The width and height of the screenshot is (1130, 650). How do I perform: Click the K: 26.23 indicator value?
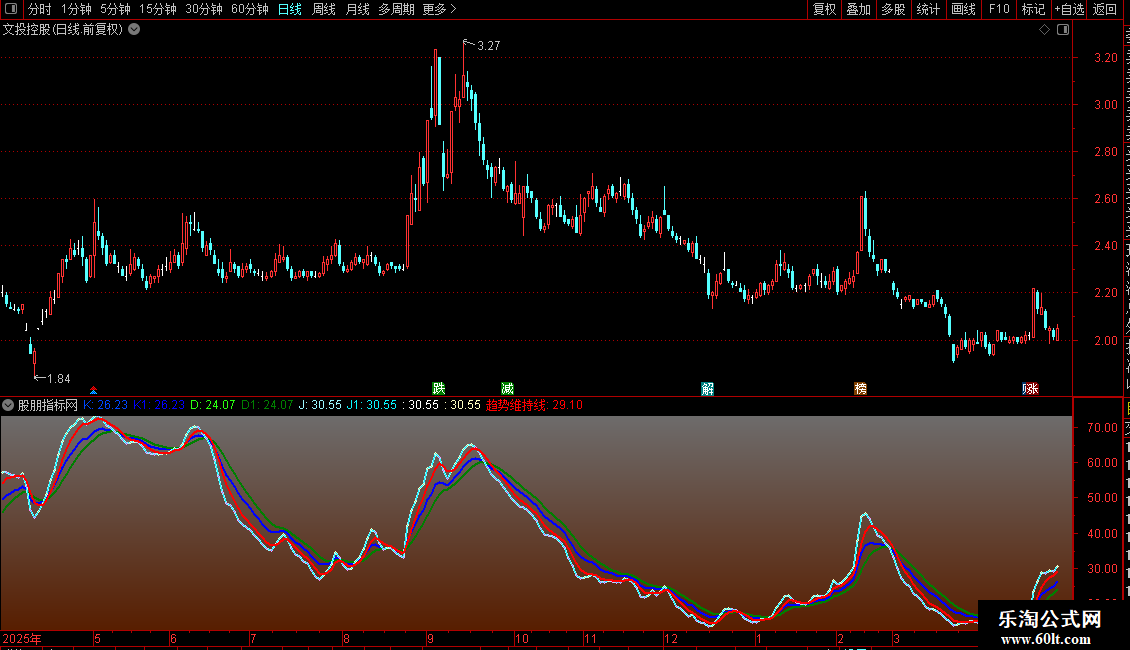point(105,405)
